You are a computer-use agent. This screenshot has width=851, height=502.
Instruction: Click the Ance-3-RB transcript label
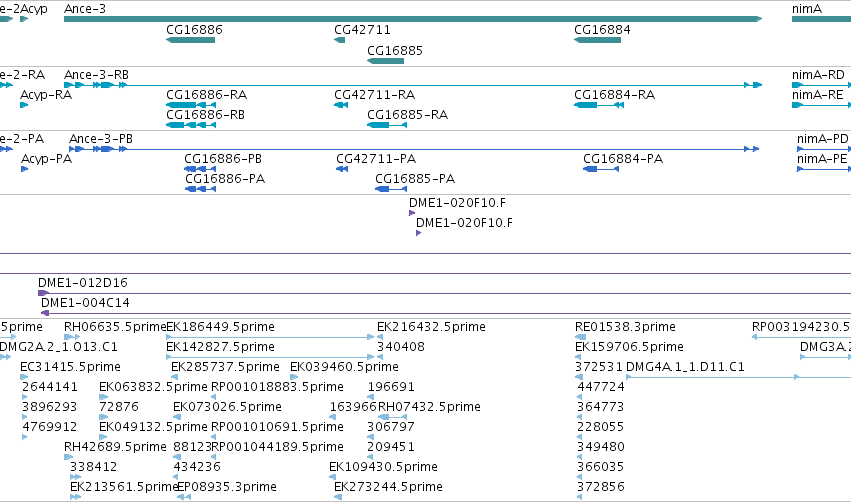tap(97, 74)
